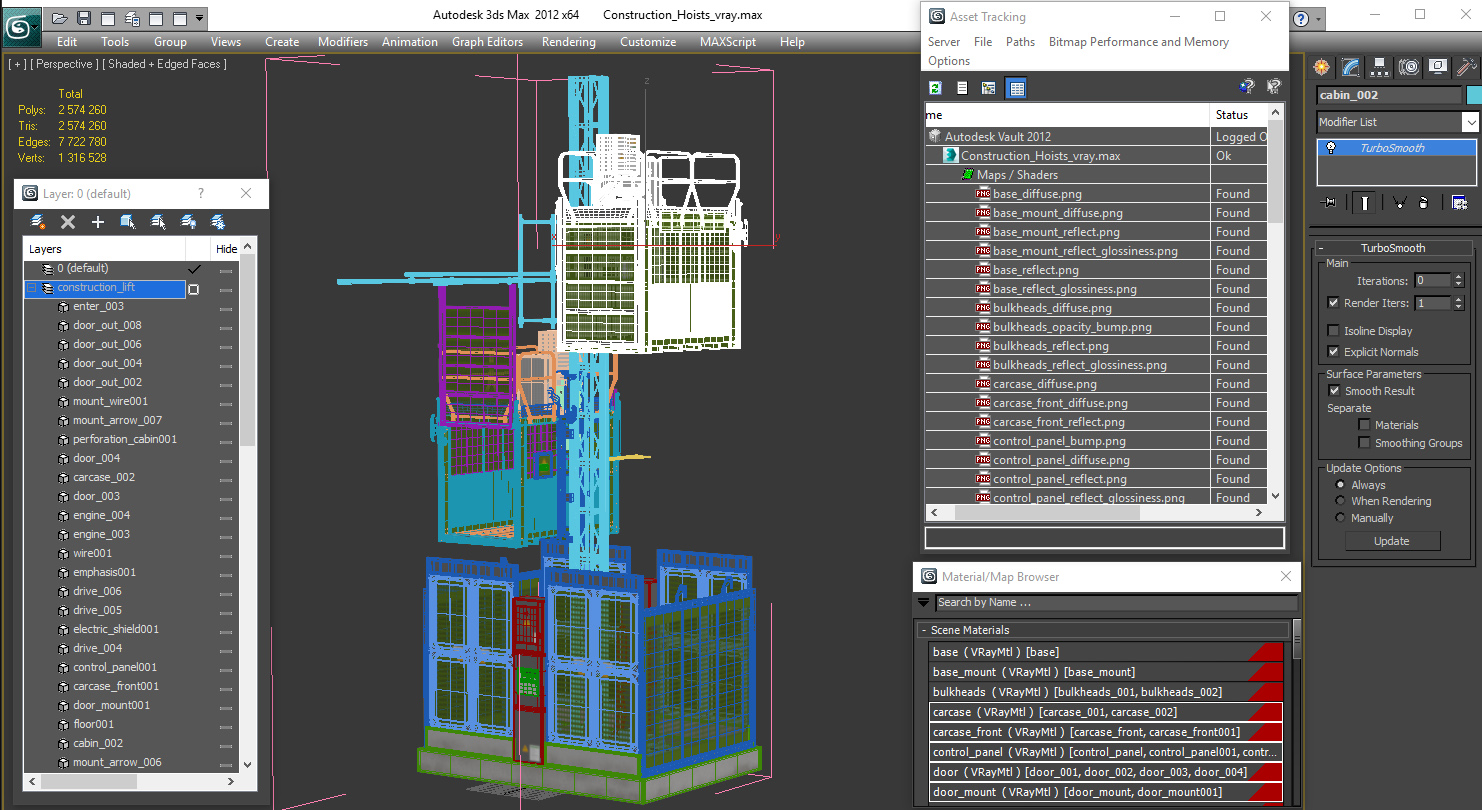Open the Modify command panel tab
The width and height of the screenshot is (1482, 810).
pos(1351,67)
